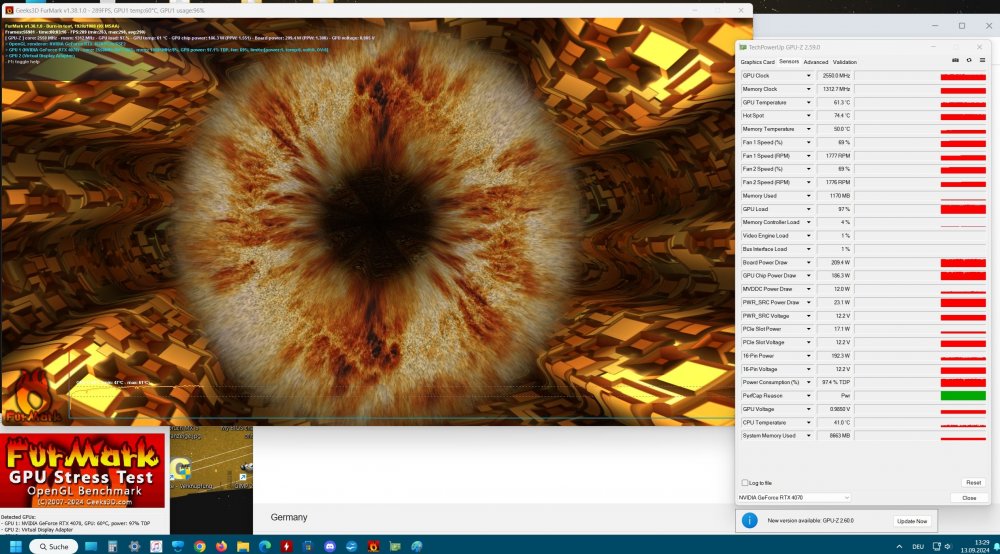
Task: Open the GPU Temperature sensor dropdown
Action: (x=809, y=103)
